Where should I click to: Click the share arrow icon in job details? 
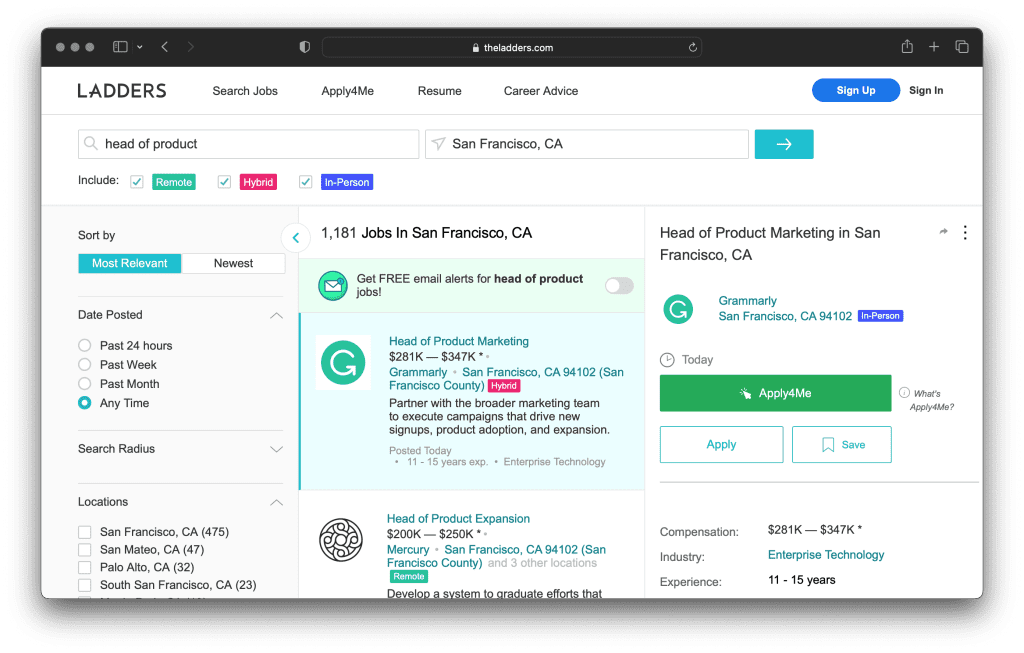click(943, 232)
